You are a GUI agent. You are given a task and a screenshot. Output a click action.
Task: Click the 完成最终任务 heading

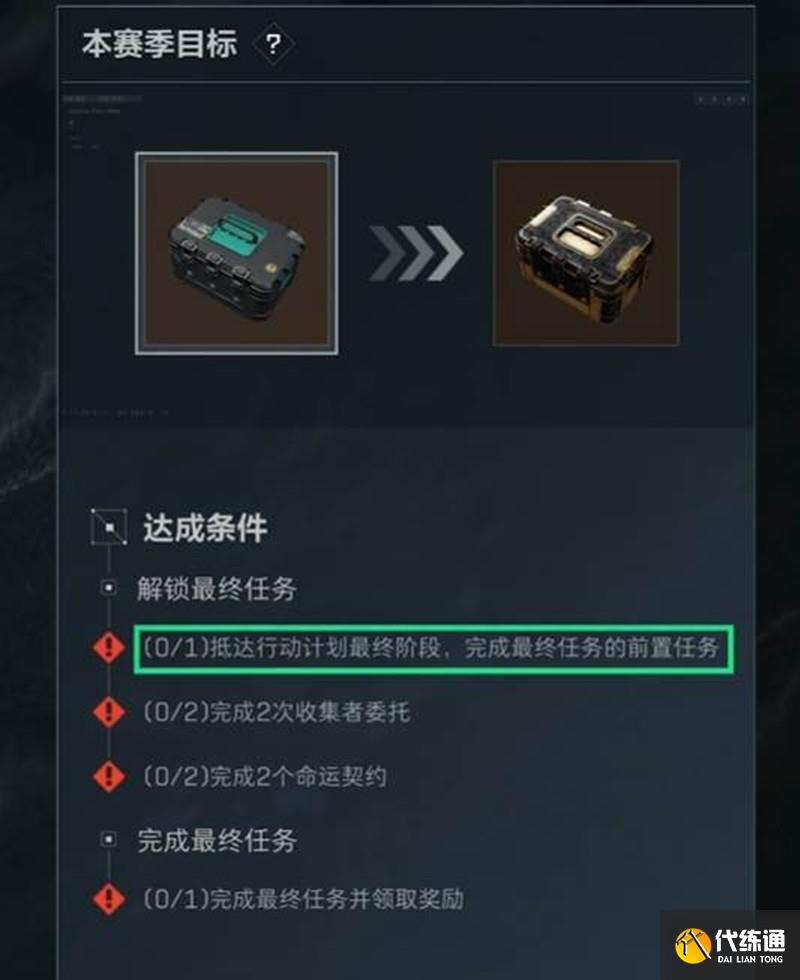tap(216, 840)
